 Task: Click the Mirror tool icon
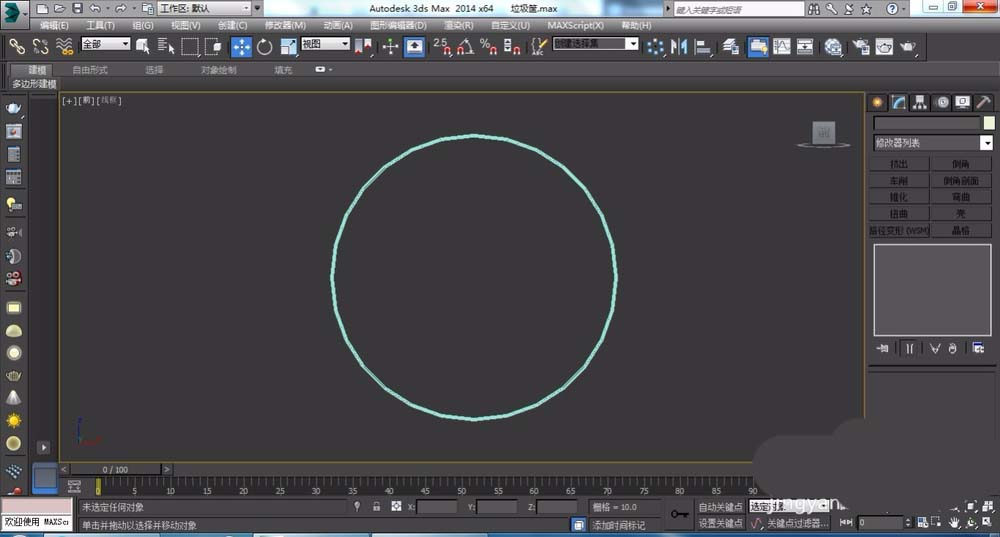680,46
